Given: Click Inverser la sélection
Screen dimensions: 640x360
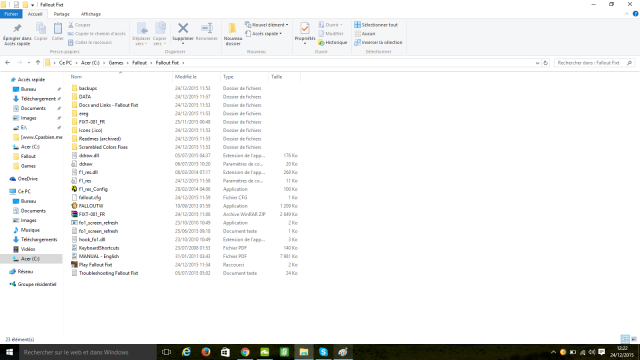Looking at the screenshot, I should pos(378,42).
